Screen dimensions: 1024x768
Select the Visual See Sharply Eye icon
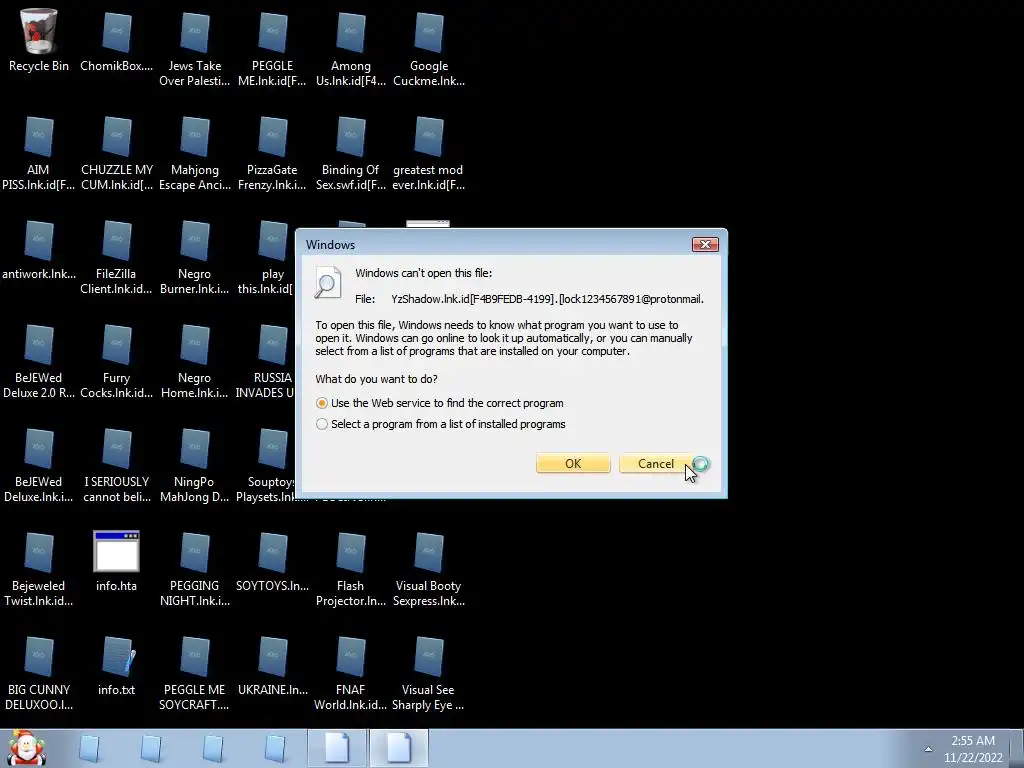click(428, 672)
